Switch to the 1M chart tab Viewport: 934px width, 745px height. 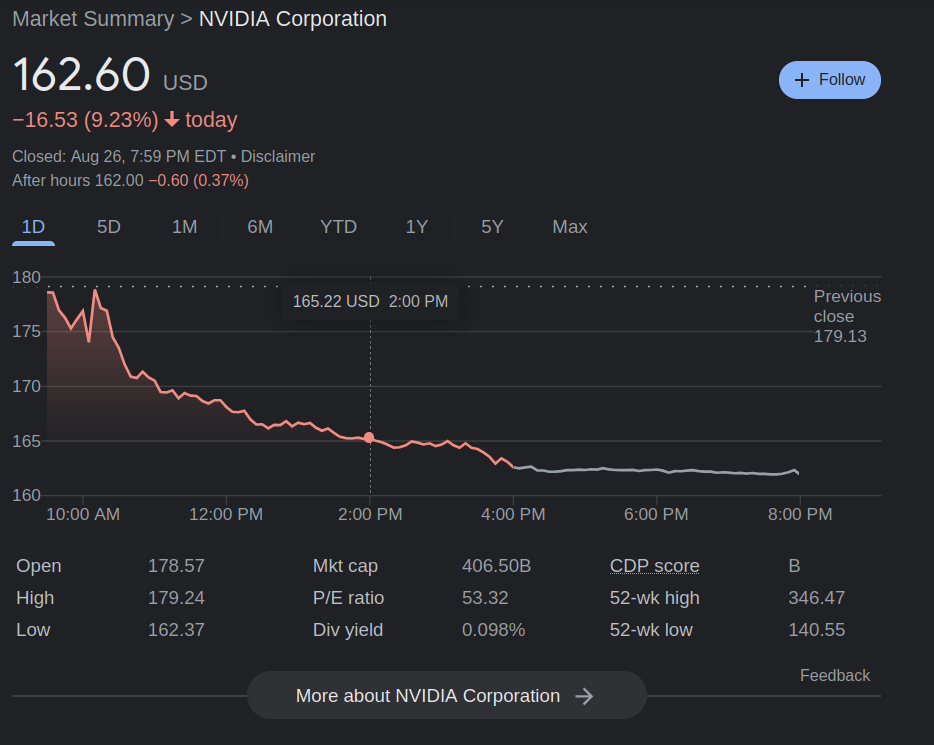click(184, 227)
